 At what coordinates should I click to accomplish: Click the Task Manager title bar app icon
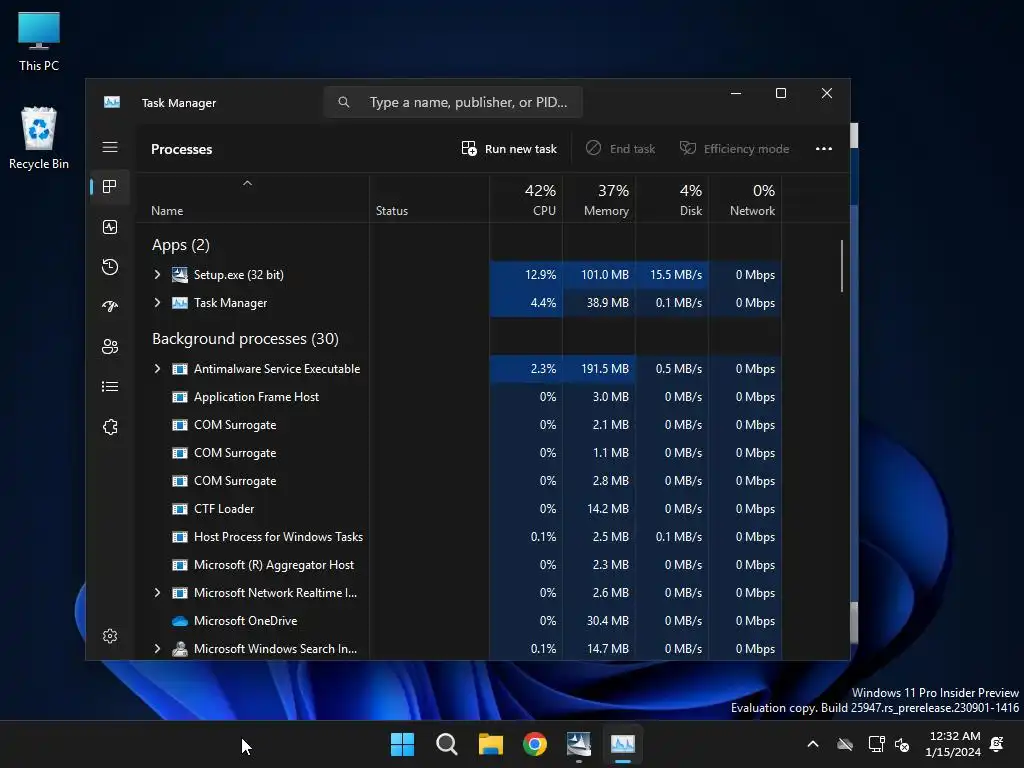[x=112, y=103]
